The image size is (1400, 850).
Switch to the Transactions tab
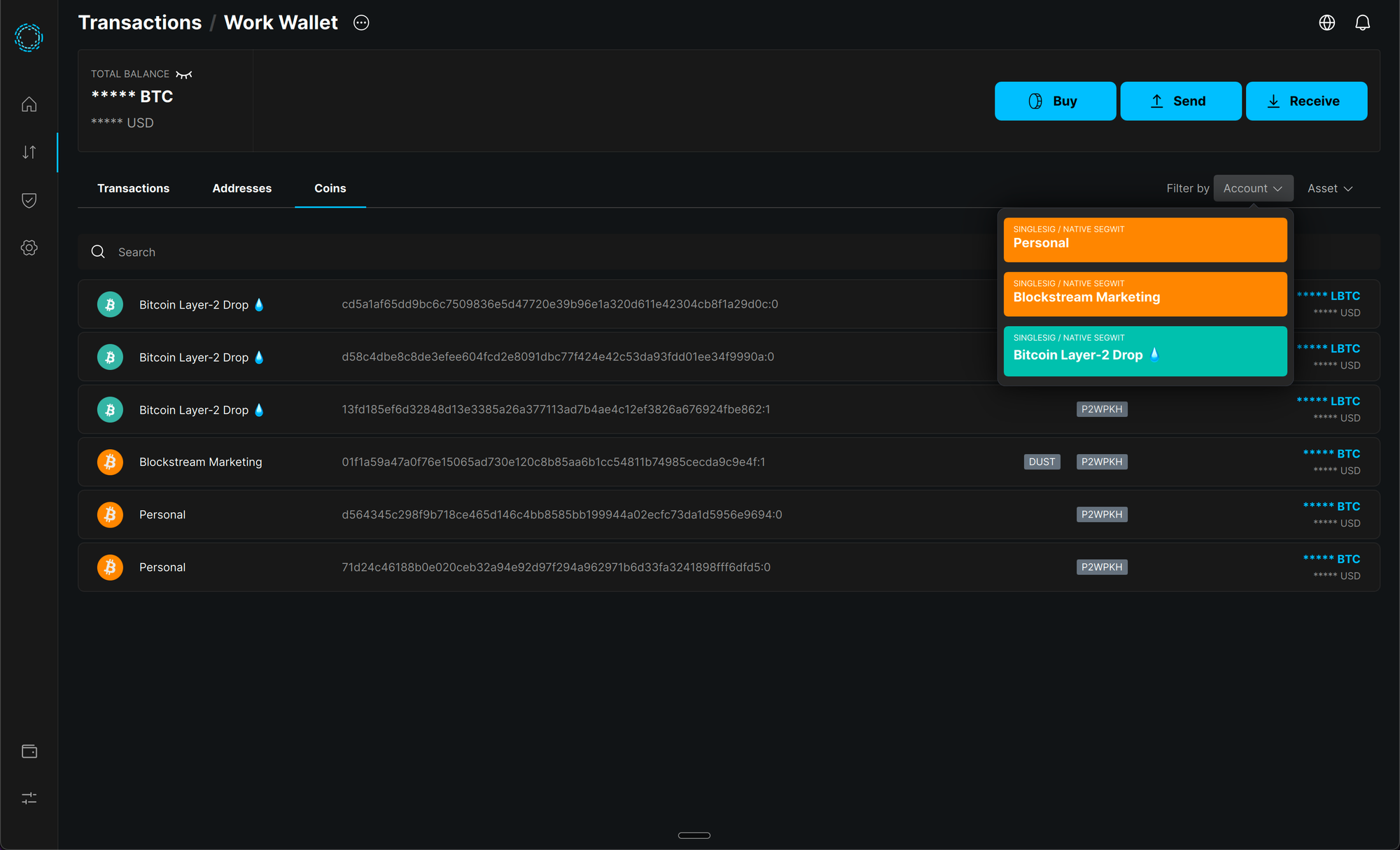[x=133, y=188]
